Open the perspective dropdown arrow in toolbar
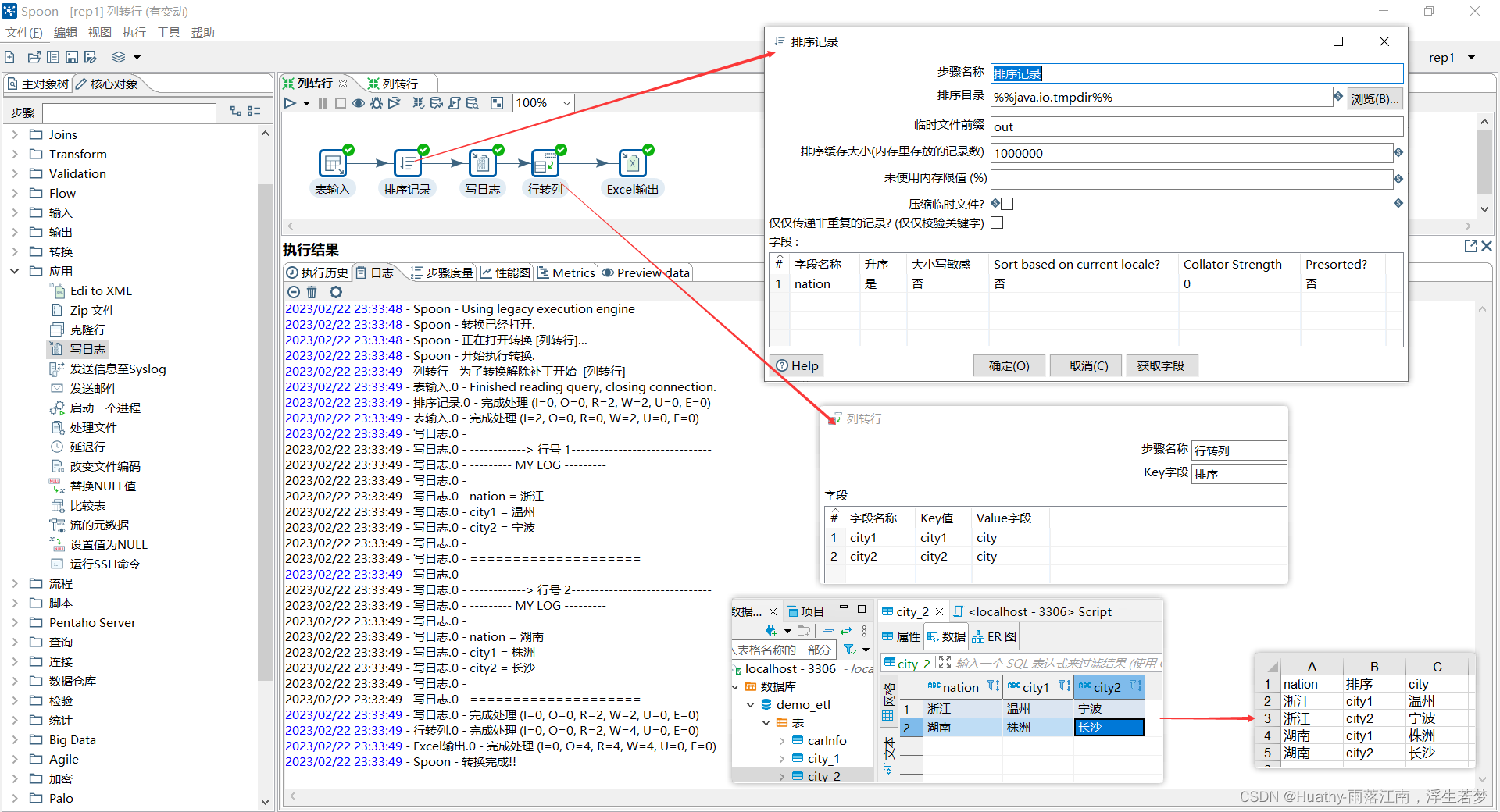This screenshot has height=812, width=1500. 137,57
